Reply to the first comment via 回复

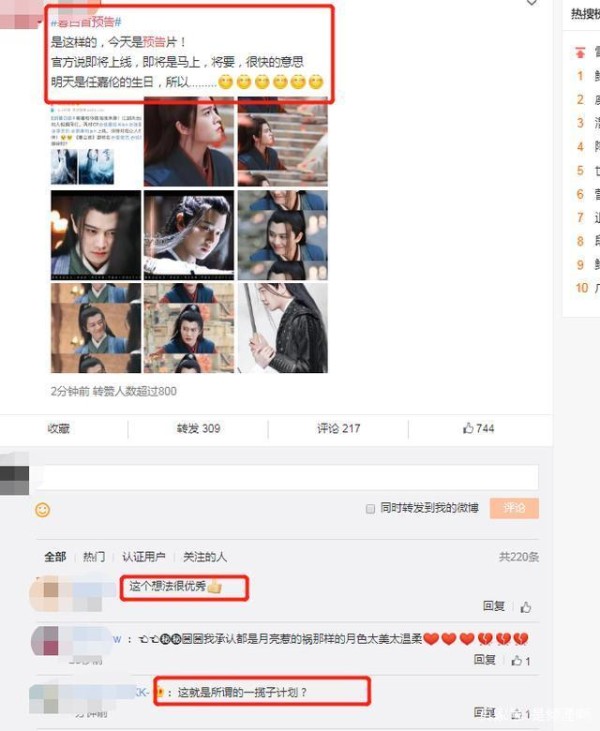[x=494, y=606]
